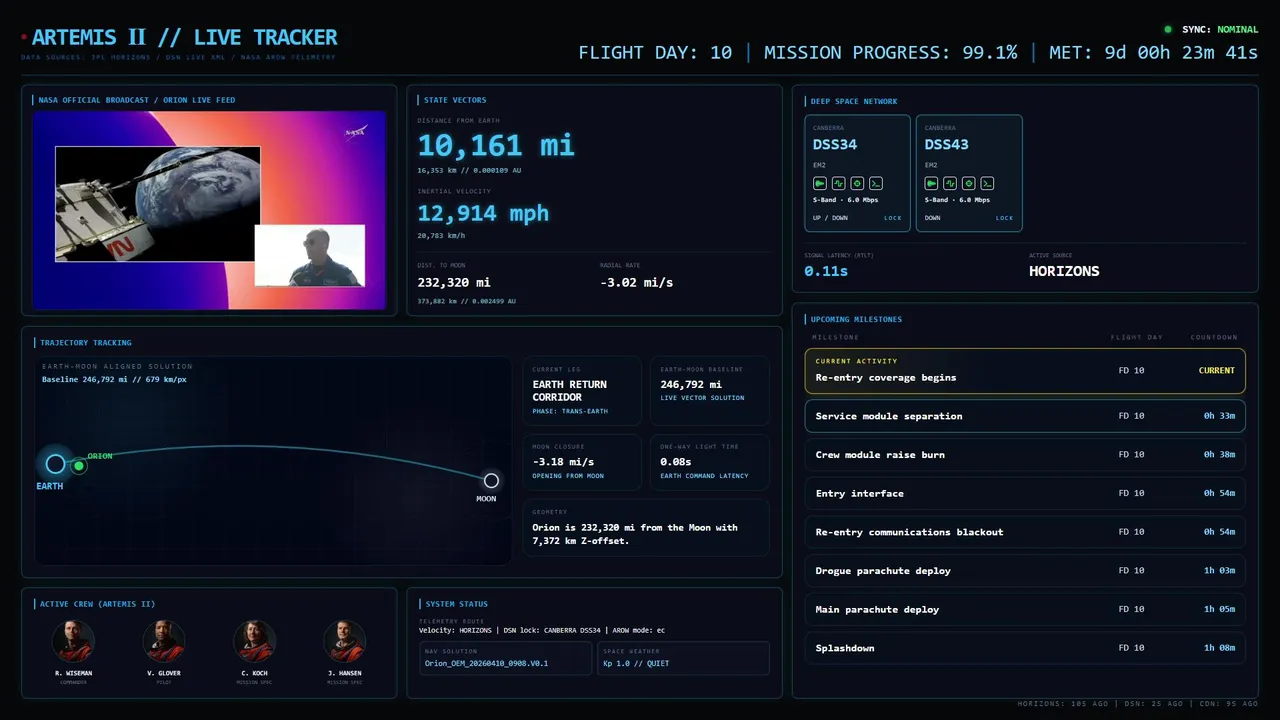Viewport: 1280px width, 720px height.
Task: Click the 0.11s signal latency value
Action: pyautogui.click(x=826, y=271)
